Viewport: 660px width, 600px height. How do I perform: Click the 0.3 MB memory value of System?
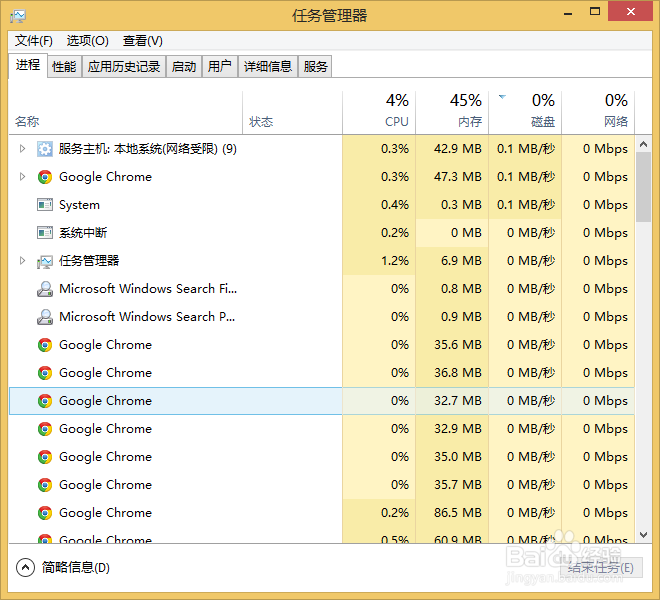[x=461, y=205]
